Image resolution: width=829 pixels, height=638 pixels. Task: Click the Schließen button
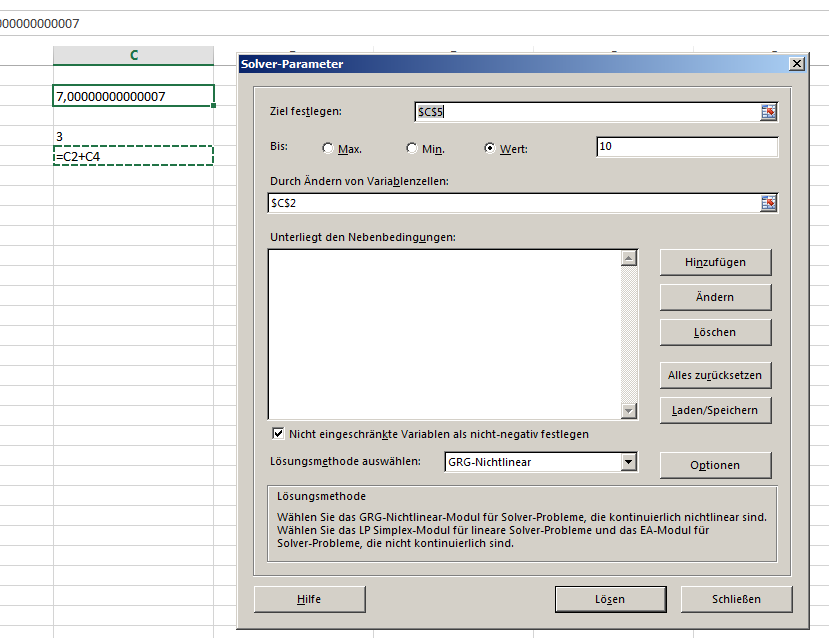736,599
